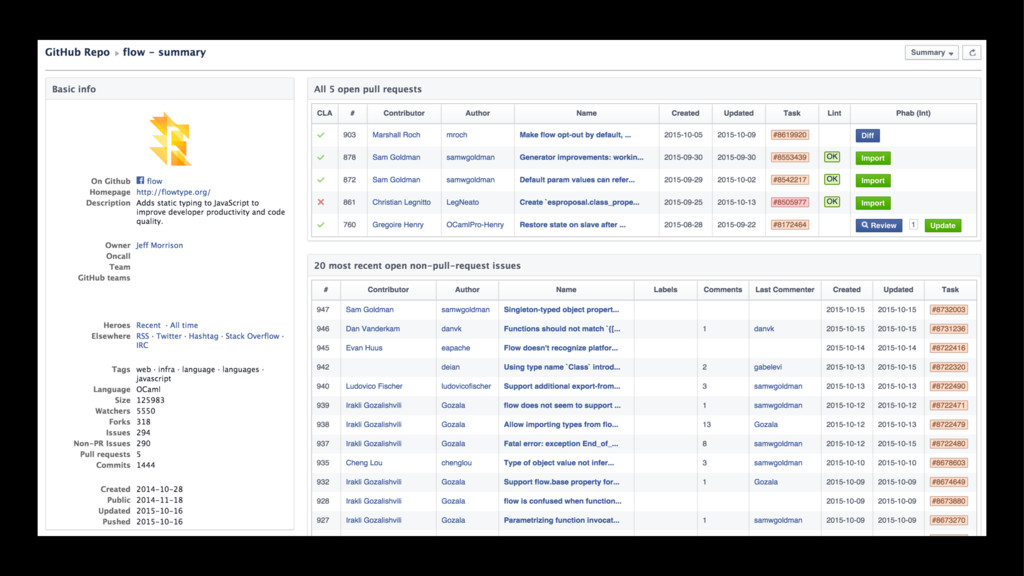Click GitHub Repo breadcrumb
The image size is (1024, 576).
[x=77, y=52]
